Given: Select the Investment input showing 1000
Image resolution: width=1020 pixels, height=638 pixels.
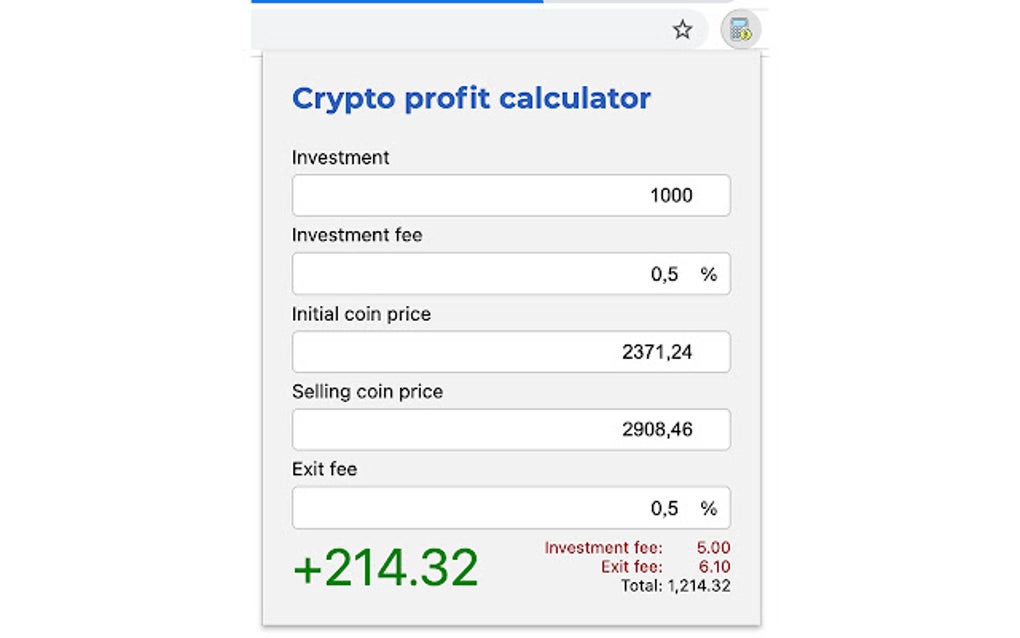Looking at the screenshot, I should [510, 195].
